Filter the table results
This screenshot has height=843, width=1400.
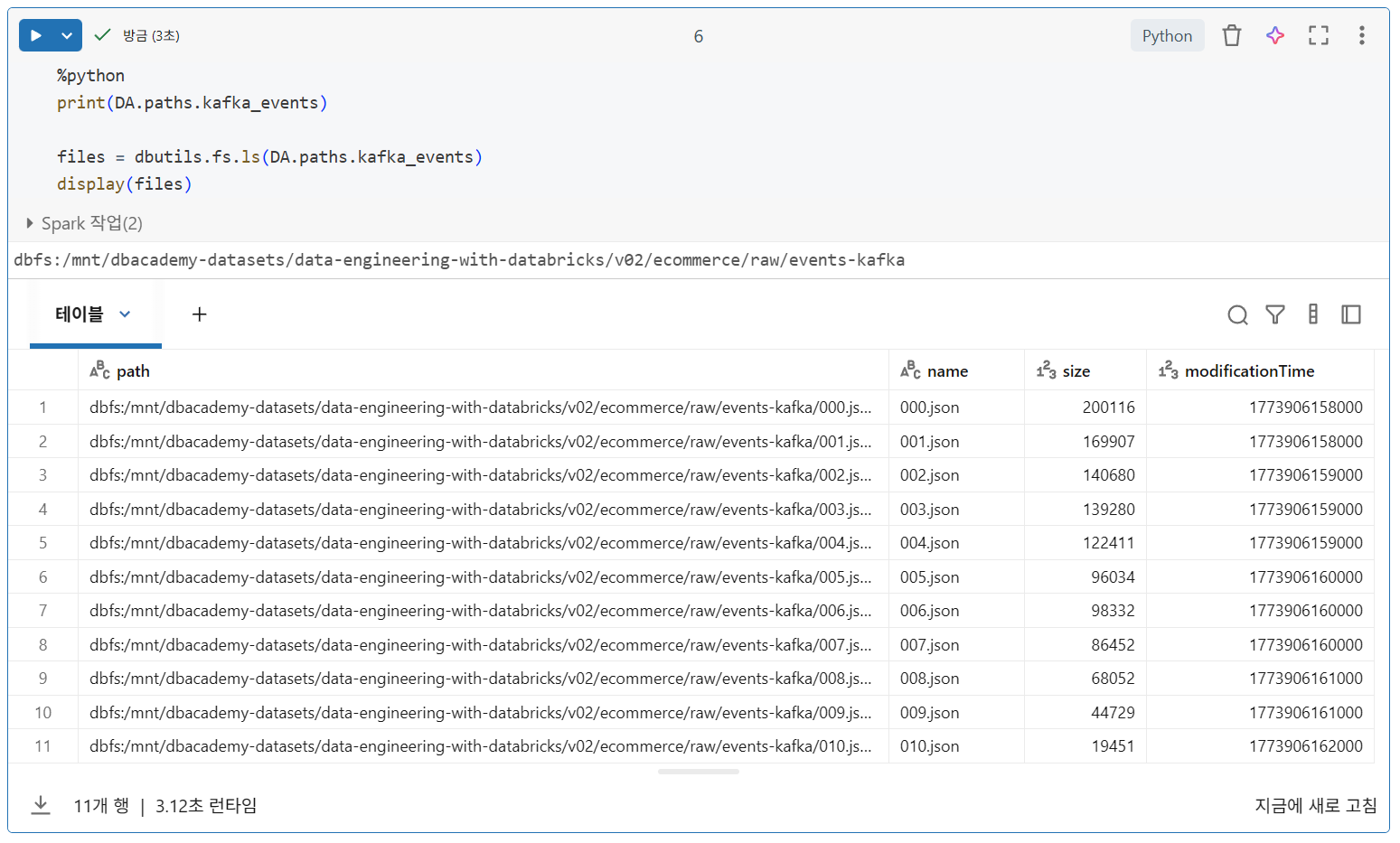click(1274, 314)
